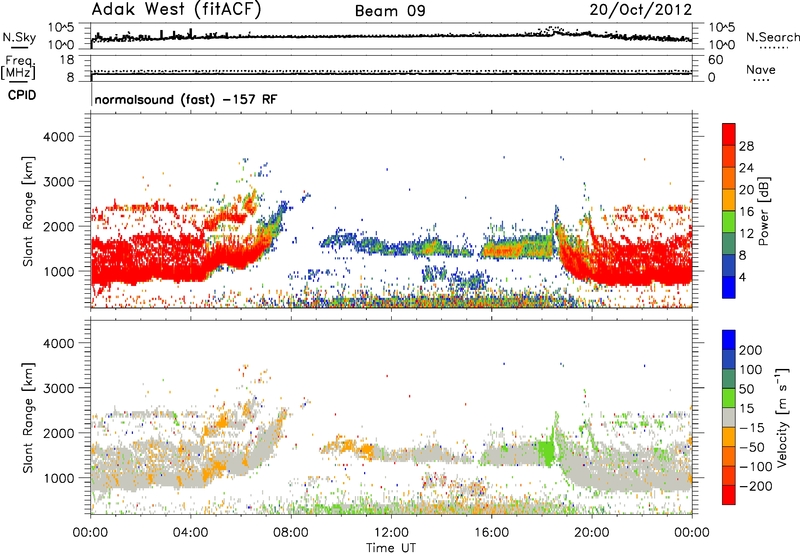Click 'normalsound (fast) -157 RF' text
800x554 pixels.
[x=186, y=99]
